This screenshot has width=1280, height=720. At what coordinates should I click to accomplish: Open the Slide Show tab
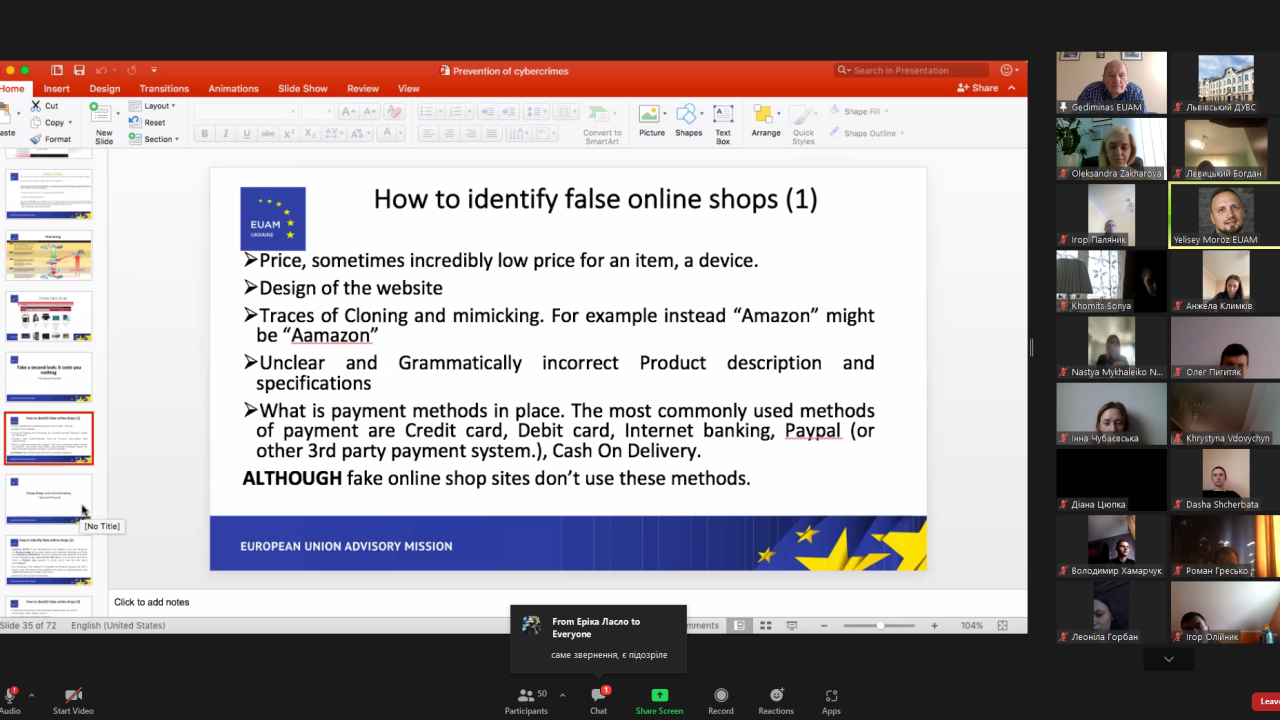coord(303,88)
